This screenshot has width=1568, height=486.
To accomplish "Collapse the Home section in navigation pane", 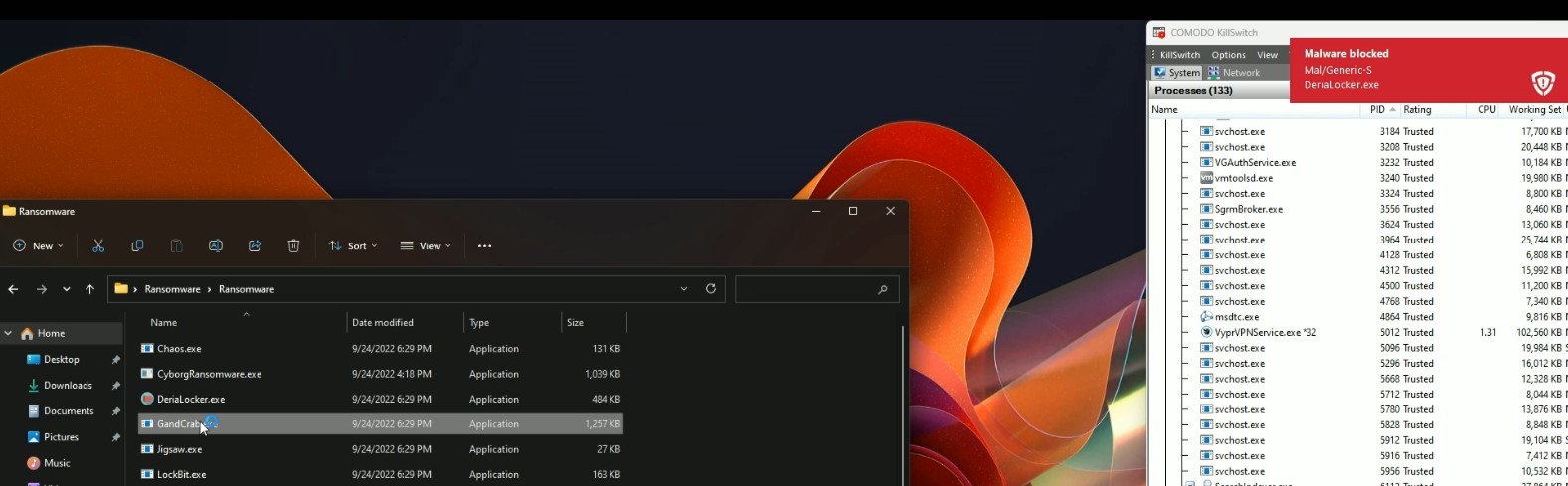I will tap(8, 334).
